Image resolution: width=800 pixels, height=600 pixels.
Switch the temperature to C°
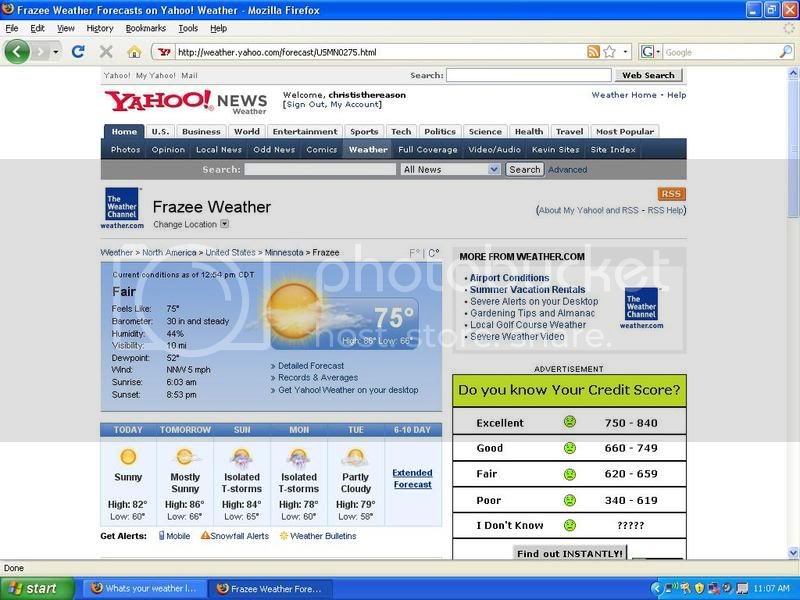434,253
